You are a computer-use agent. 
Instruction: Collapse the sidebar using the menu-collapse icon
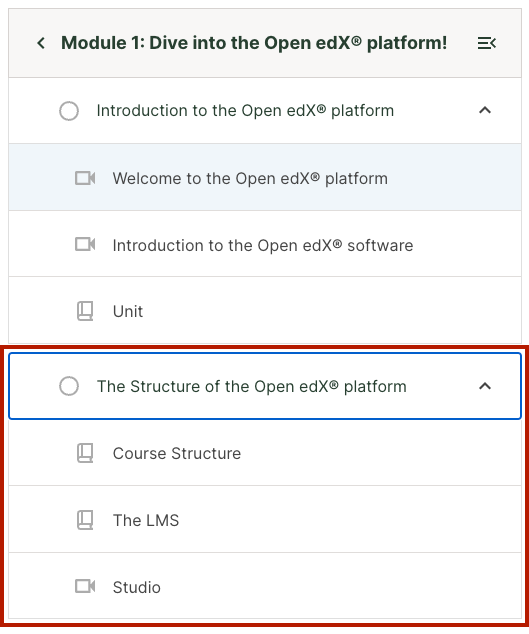pos(487,43)
